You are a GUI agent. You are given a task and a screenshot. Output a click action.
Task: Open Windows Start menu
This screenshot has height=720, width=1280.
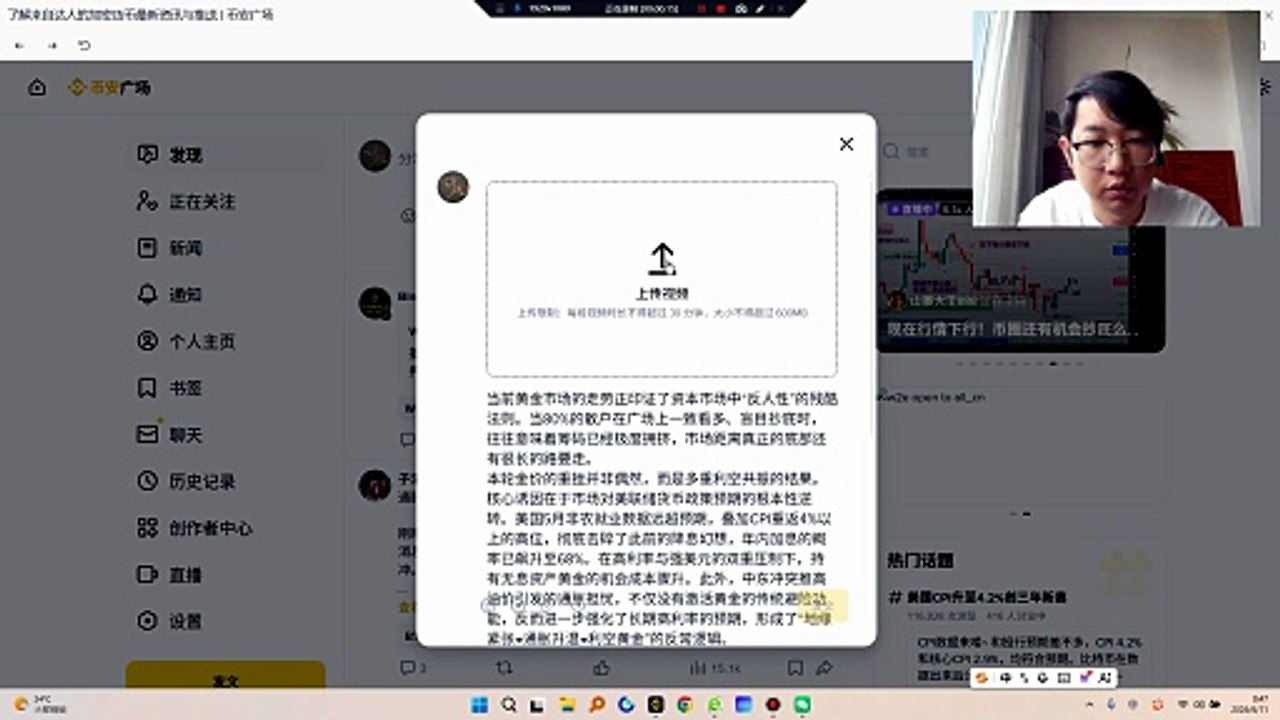click(x=479, y=704)
